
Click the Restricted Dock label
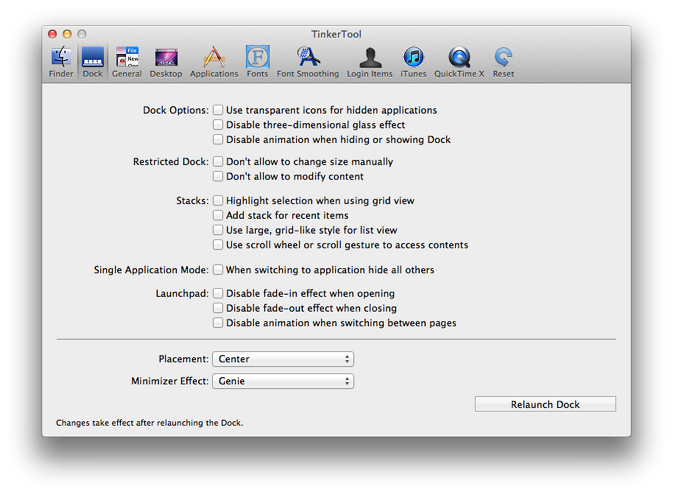click(171, 162)
